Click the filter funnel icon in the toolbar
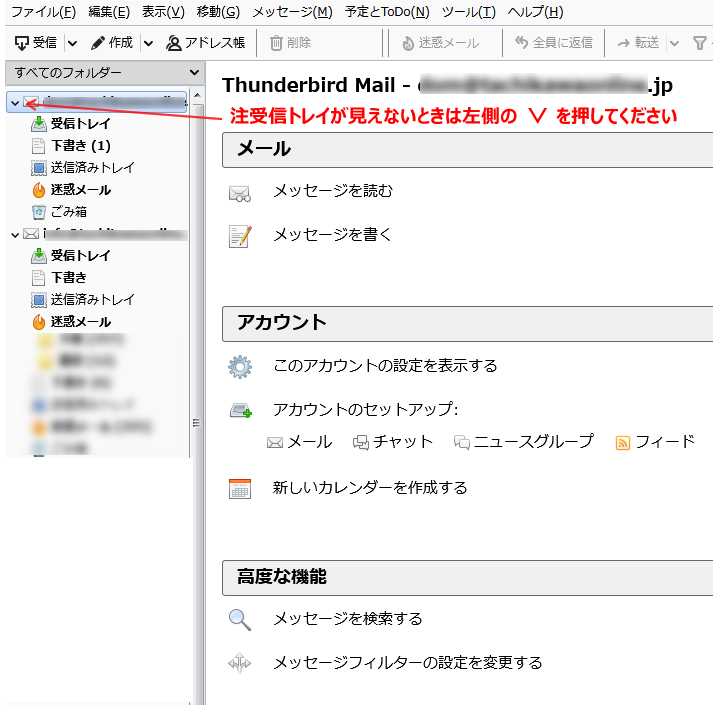 (700, 43)
